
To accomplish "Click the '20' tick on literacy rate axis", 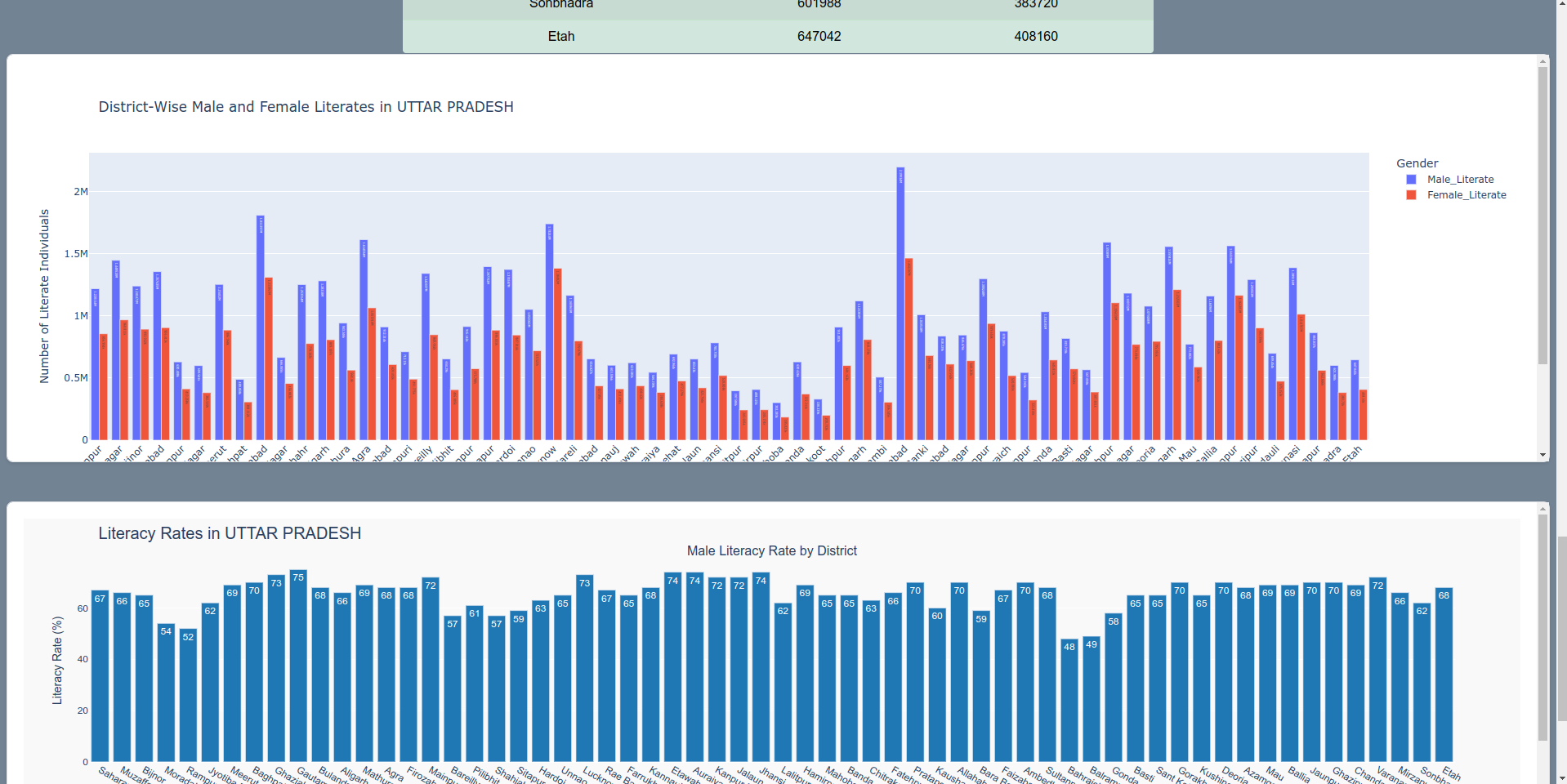I will click(x=83, y=710).
